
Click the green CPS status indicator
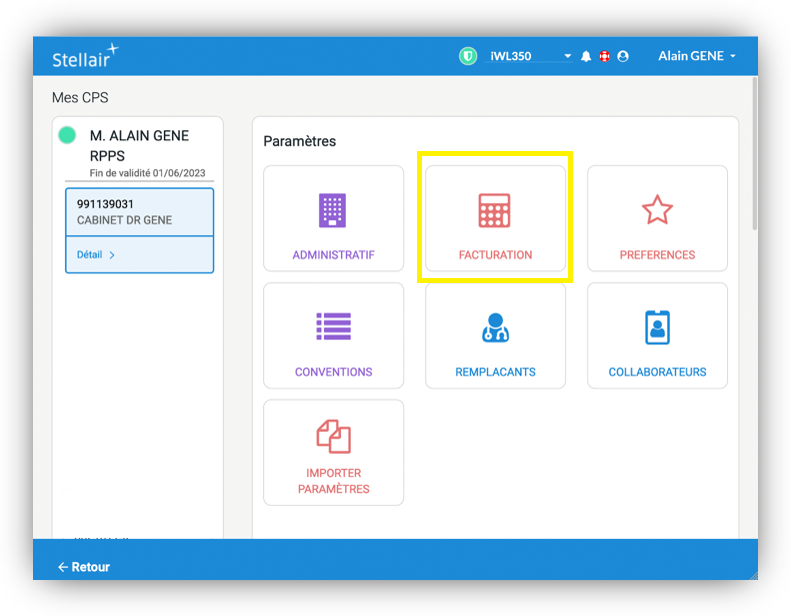[67, 135]
